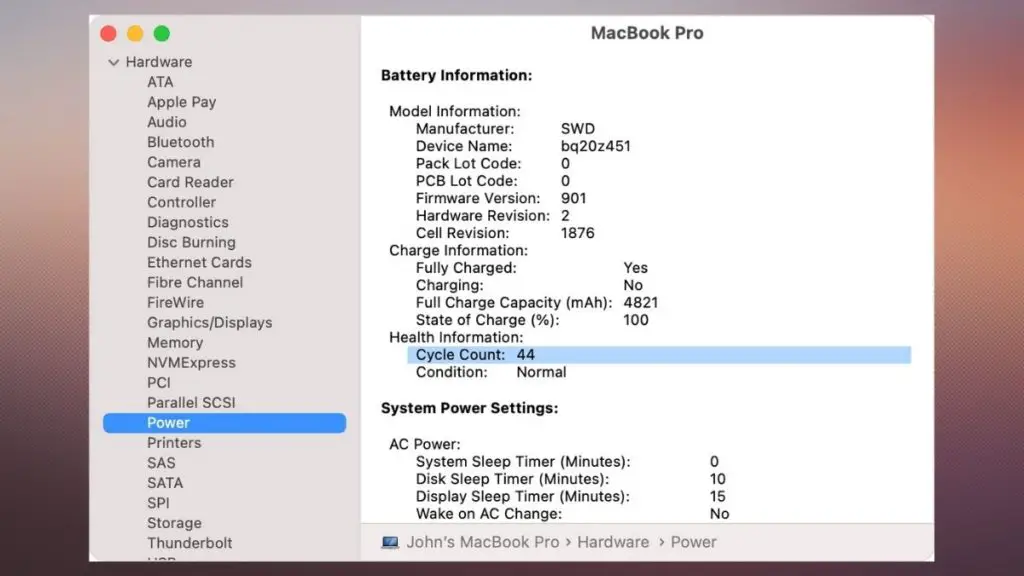Click the PCB Lot Code label
This screenshot has height=576, width=1024.
pos(466,181)
